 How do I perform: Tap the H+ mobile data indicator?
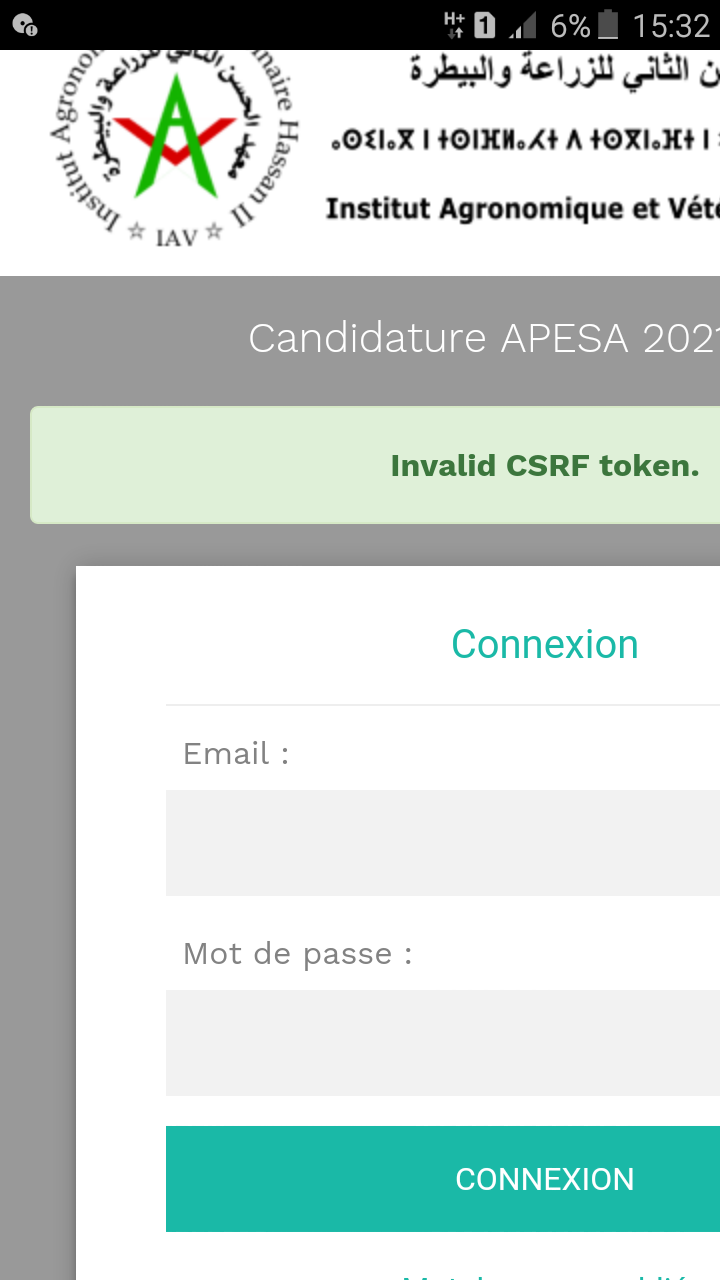pos(454,25)
